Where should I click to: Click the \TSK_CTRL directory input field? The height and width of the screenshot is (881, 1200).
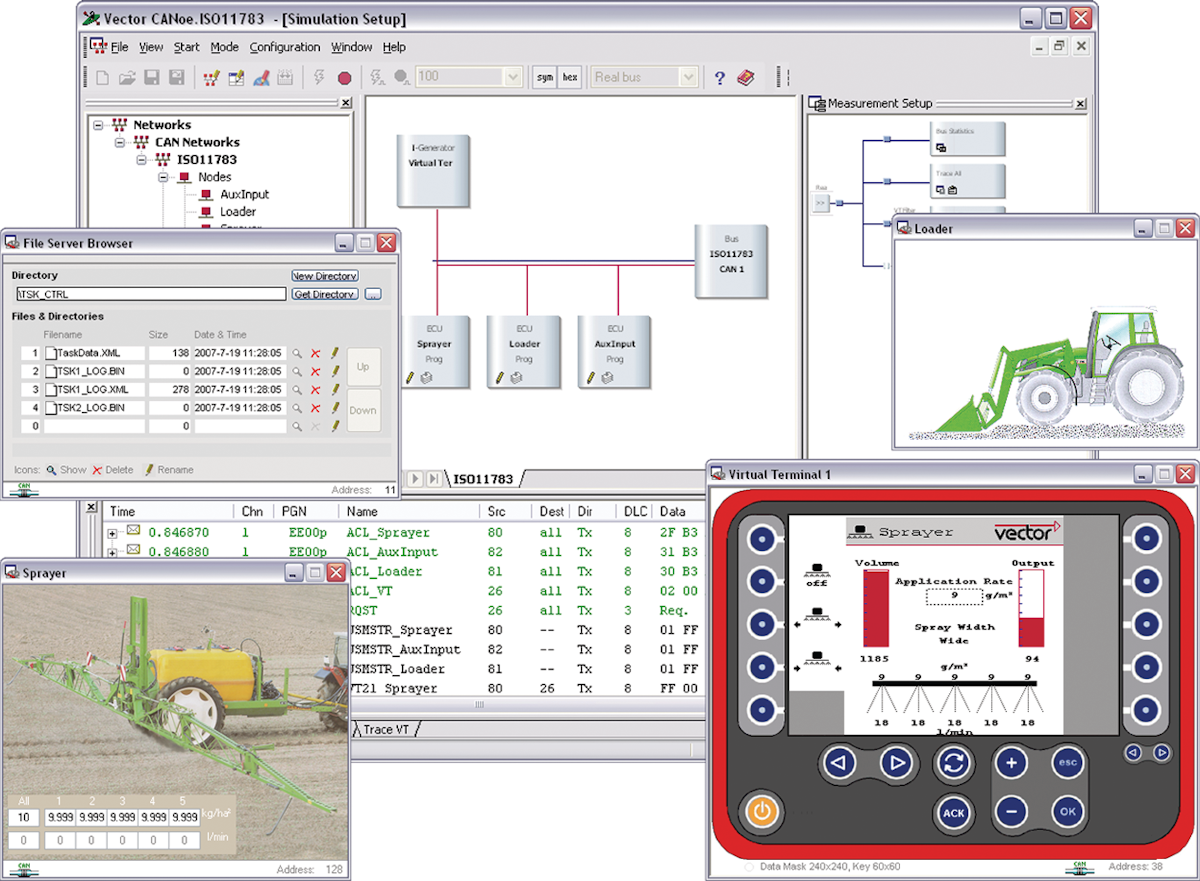(x=150, y=294)
